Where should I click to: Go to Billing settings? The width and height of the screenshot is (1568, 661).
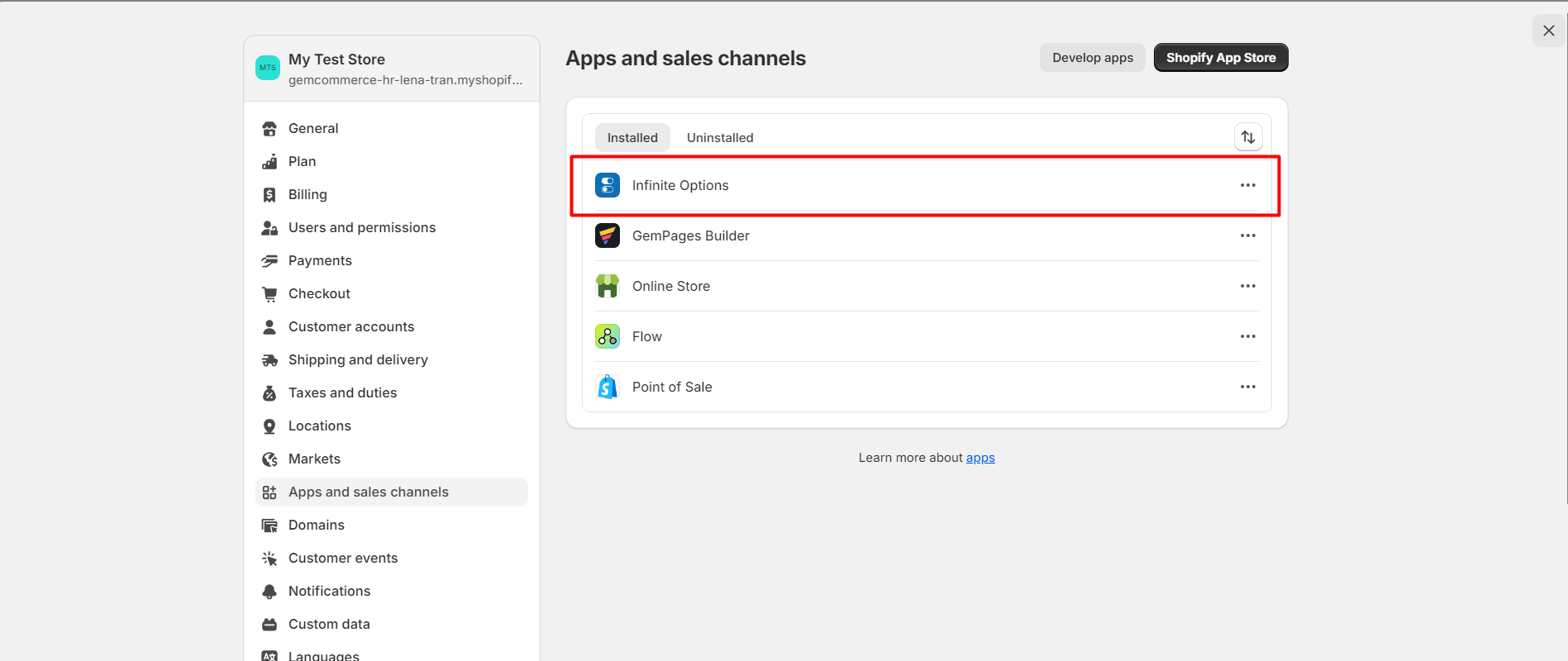tap(307, 194)
